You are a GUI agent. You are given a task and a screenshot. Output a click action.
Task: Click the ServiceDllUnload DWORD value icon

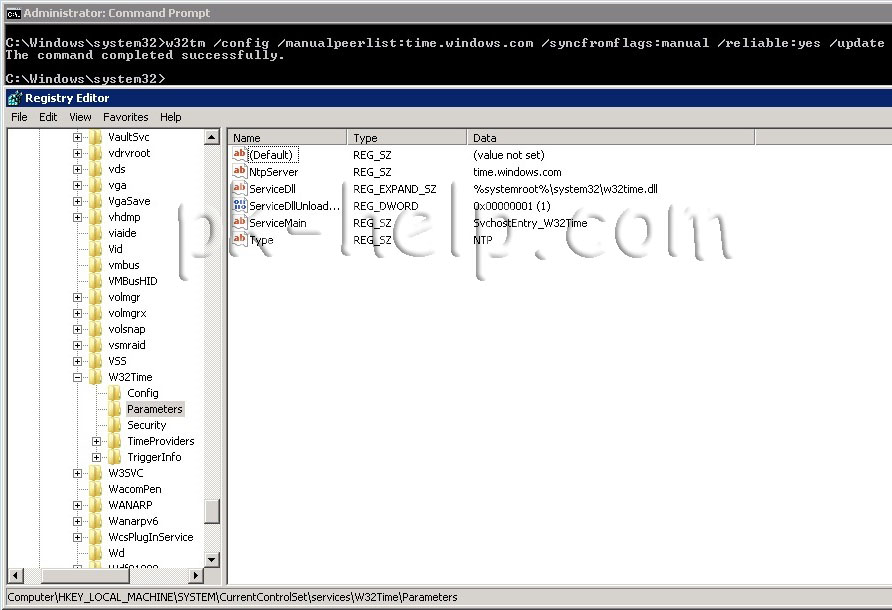pyautogui.click(x=239, y=206)
